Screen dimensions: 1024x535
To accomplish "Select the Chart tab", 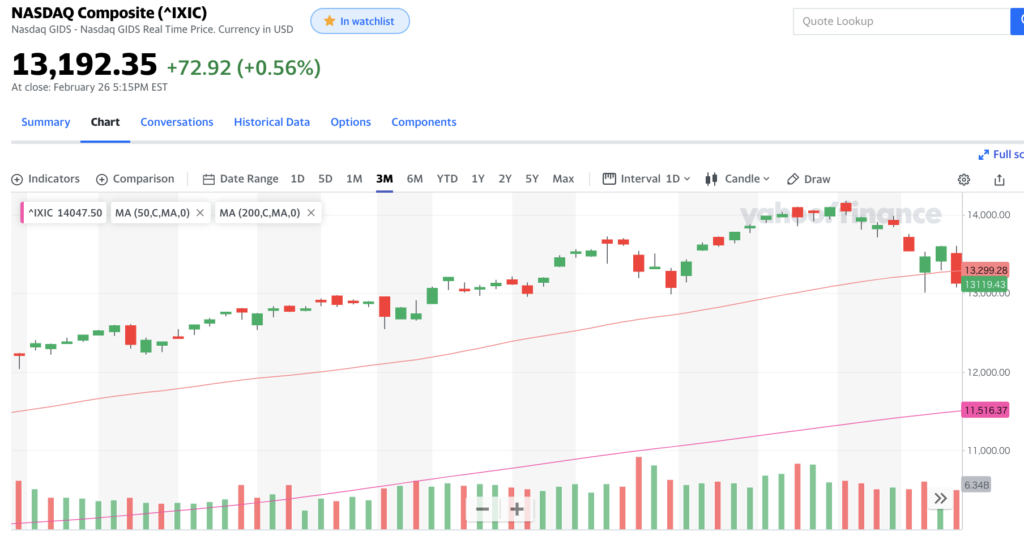I will 105,122.
